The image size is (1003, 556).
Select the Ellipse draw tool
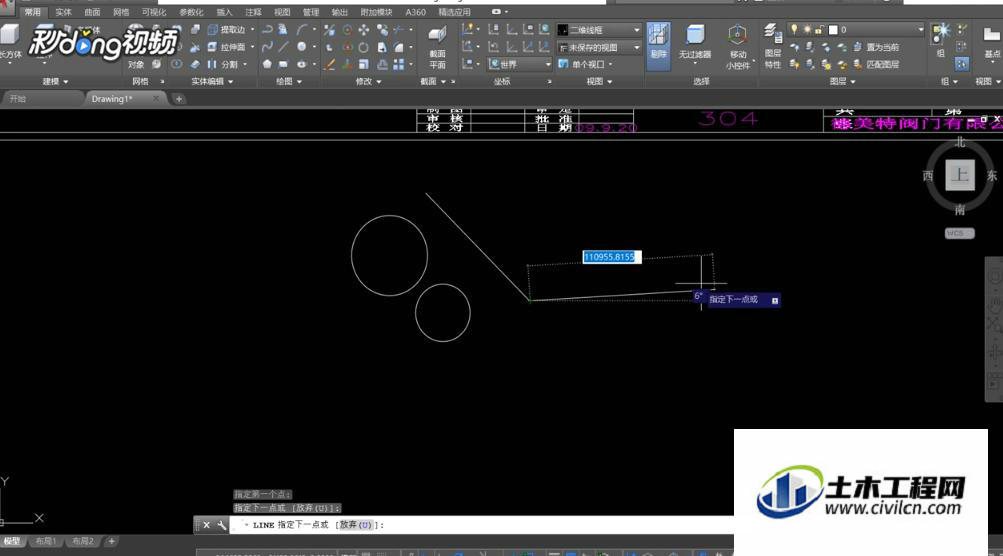point(301,64)
